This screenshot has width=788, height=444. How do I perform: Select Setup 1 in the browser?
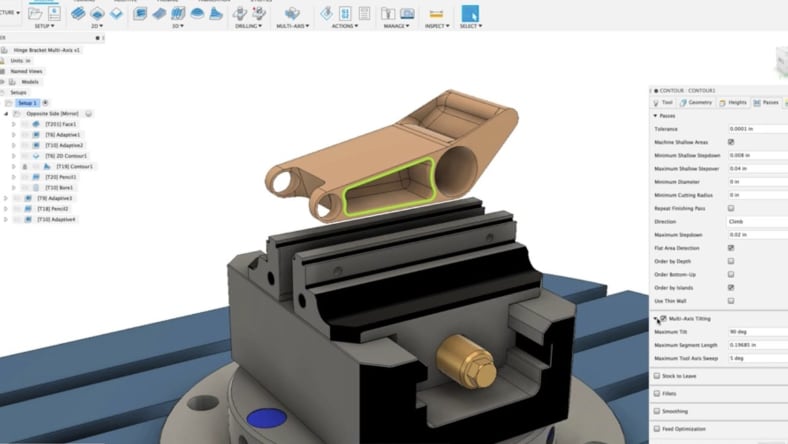pyautogui.click(x=27, y=103)
